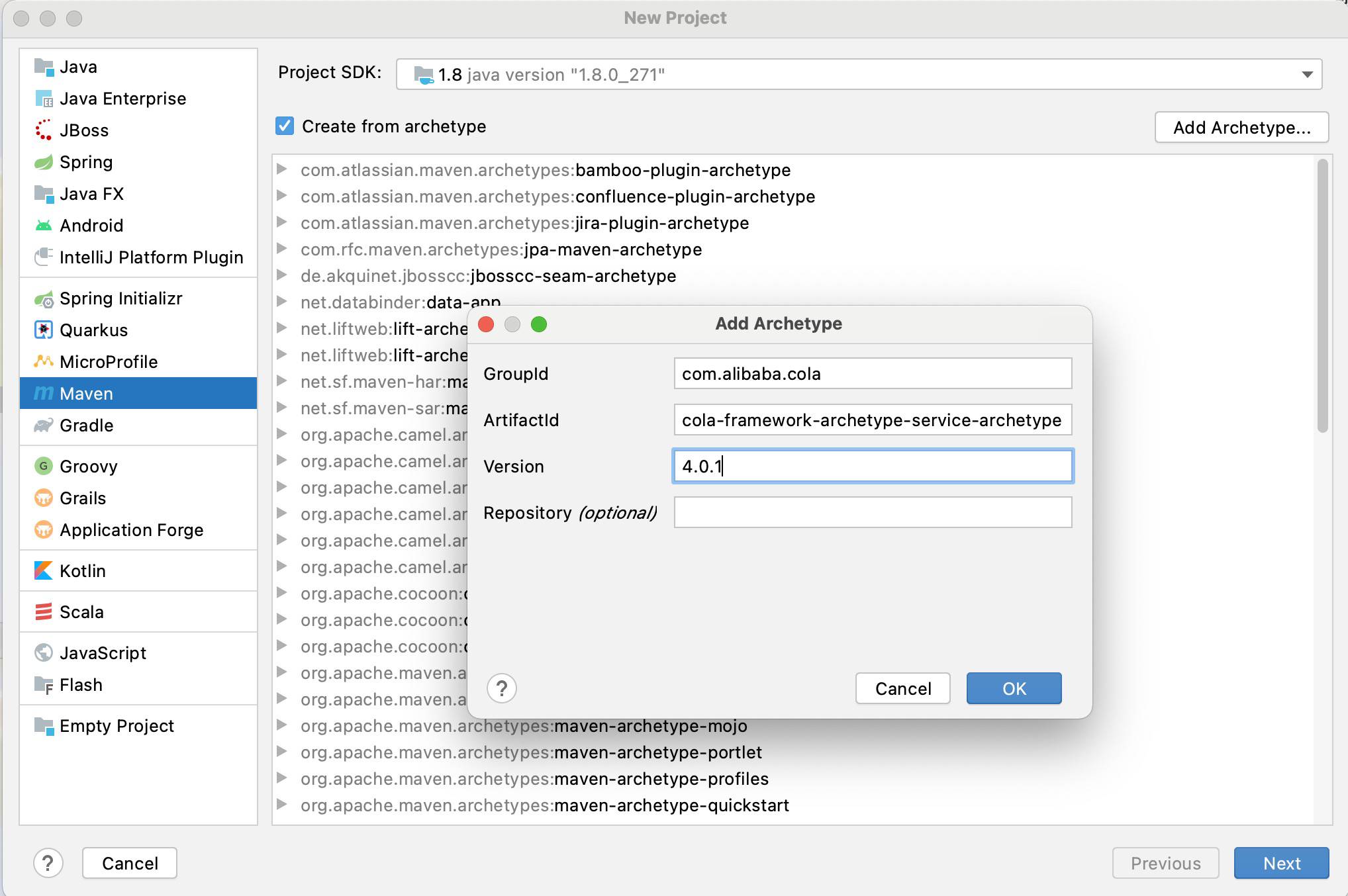Go to Next in New Project
This screenshot has height=896, width=1348.
pos(1282,863)
